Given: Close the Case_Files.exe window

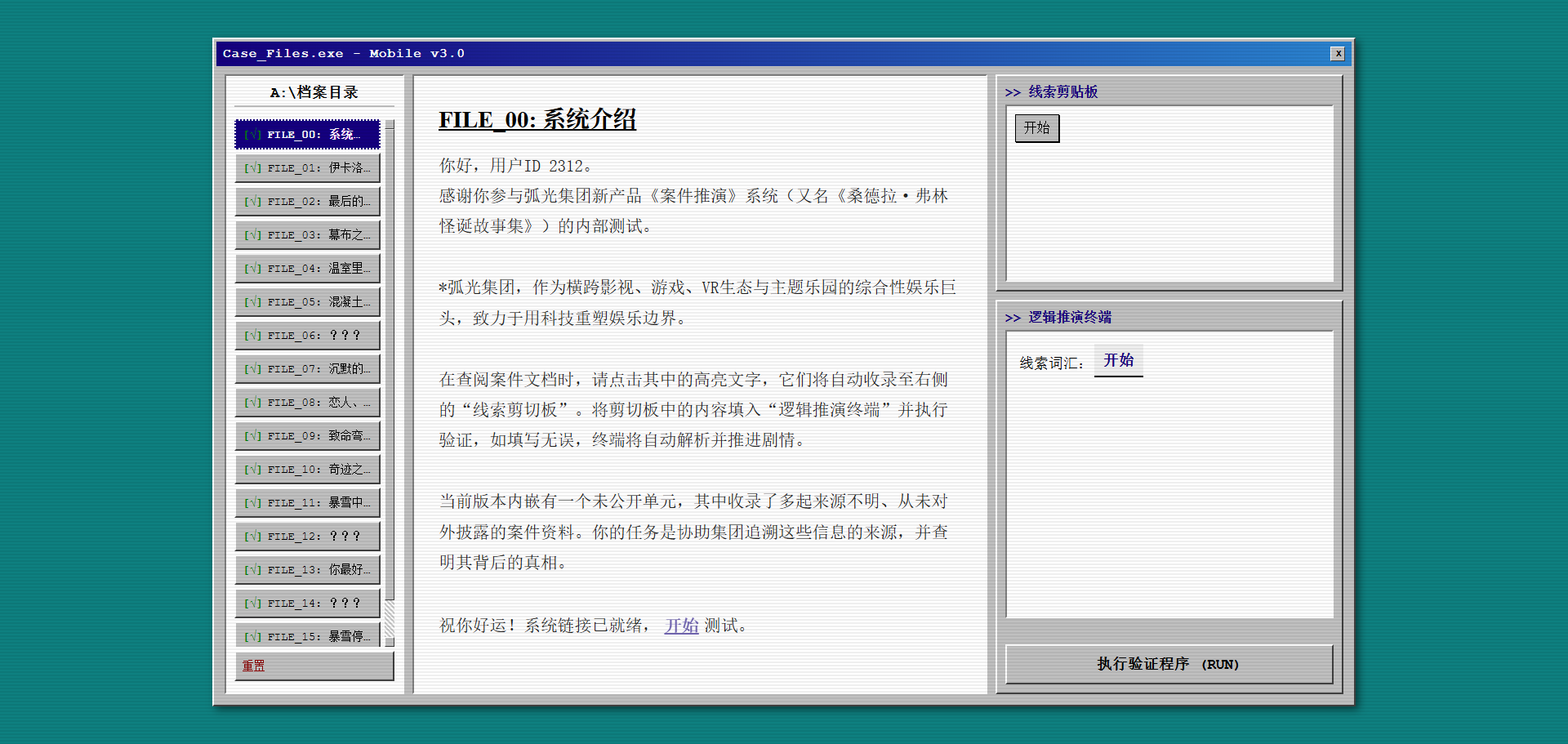Looking at the screenshot, I should (1337, 54).
